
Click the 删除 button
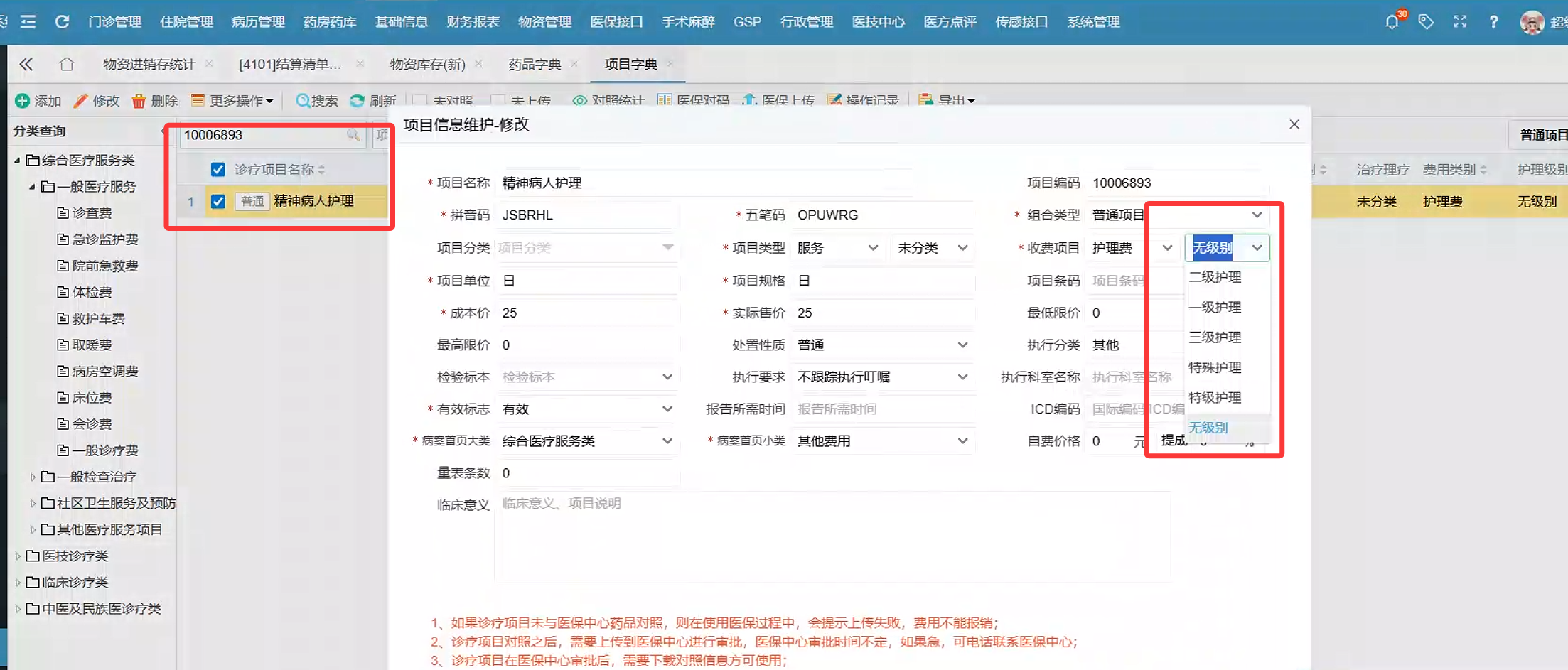pos(155,101)
